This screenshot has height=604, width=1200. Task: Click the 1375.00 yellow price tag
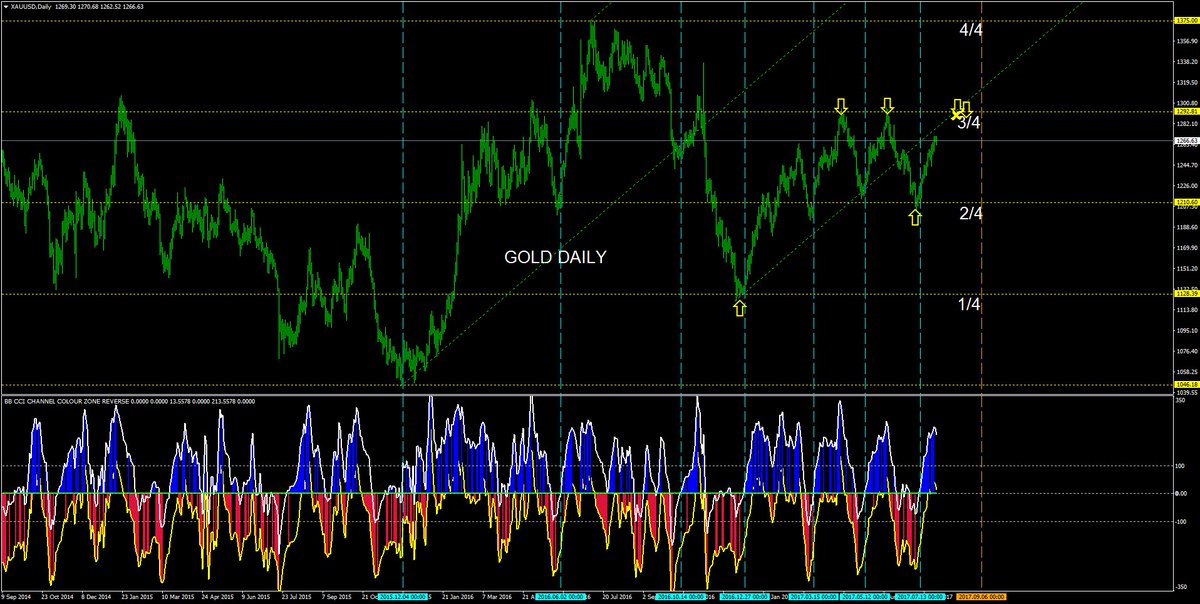tap(1186, 20)
